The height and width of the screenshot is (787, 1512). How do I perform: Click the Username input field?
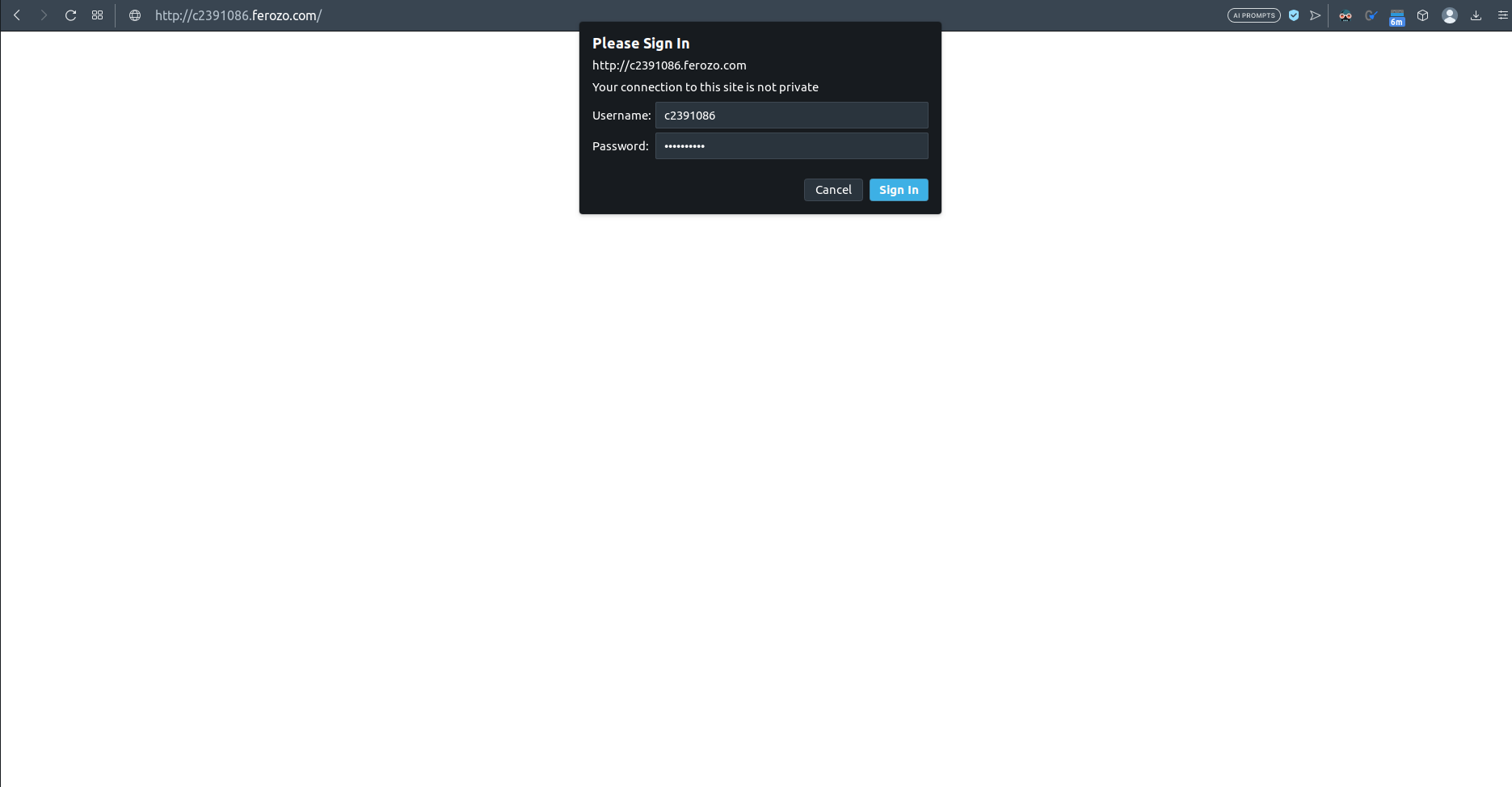tap(792, 116)
